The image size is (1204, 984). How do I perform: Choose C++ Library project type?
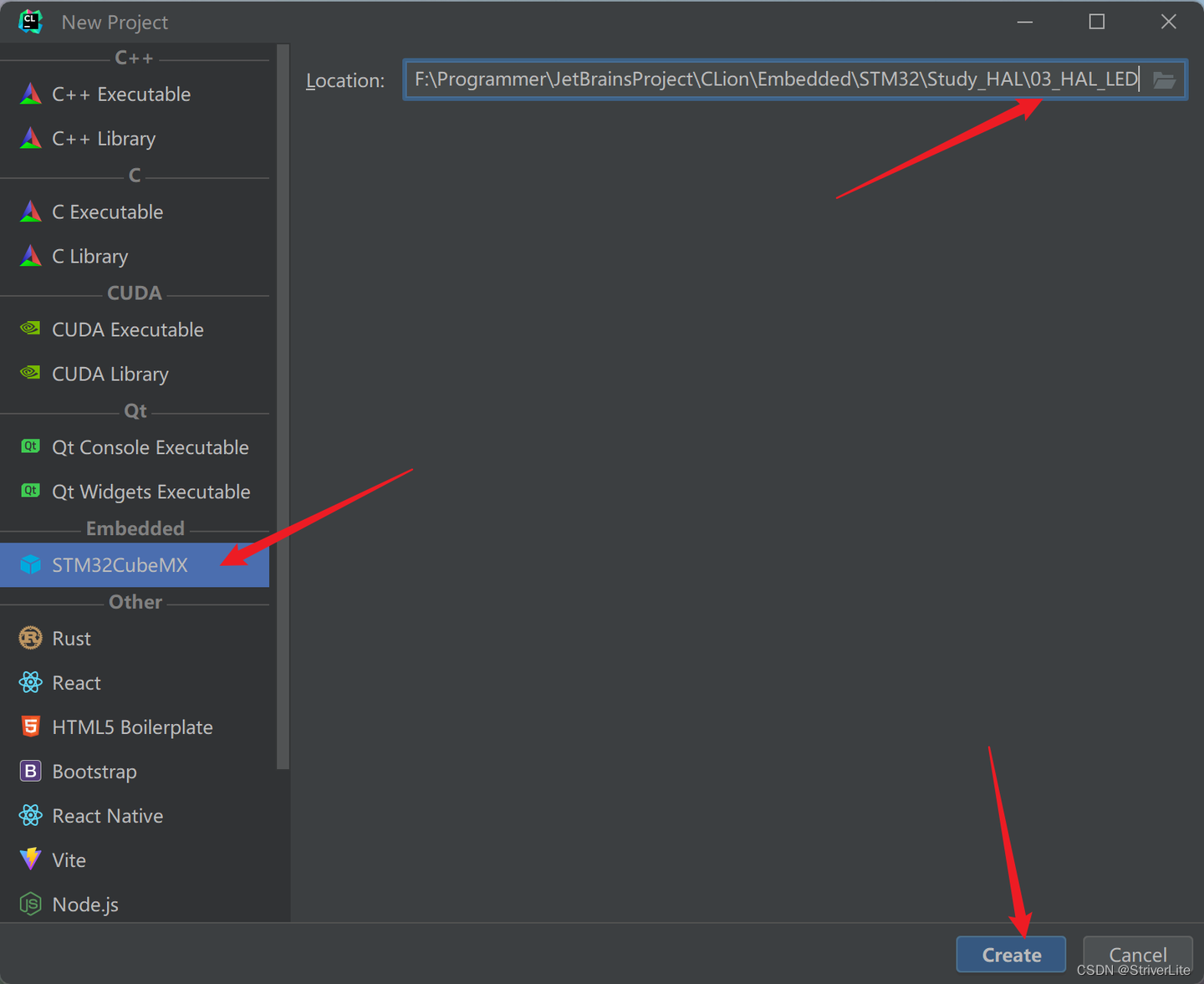point(135,138)
